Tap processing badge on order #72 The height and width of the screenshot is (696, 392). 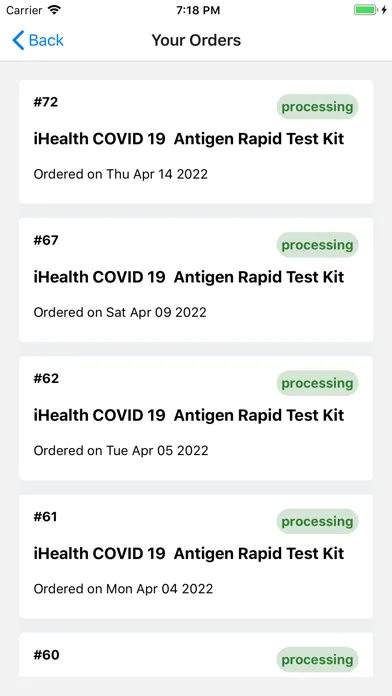[317, 107]
